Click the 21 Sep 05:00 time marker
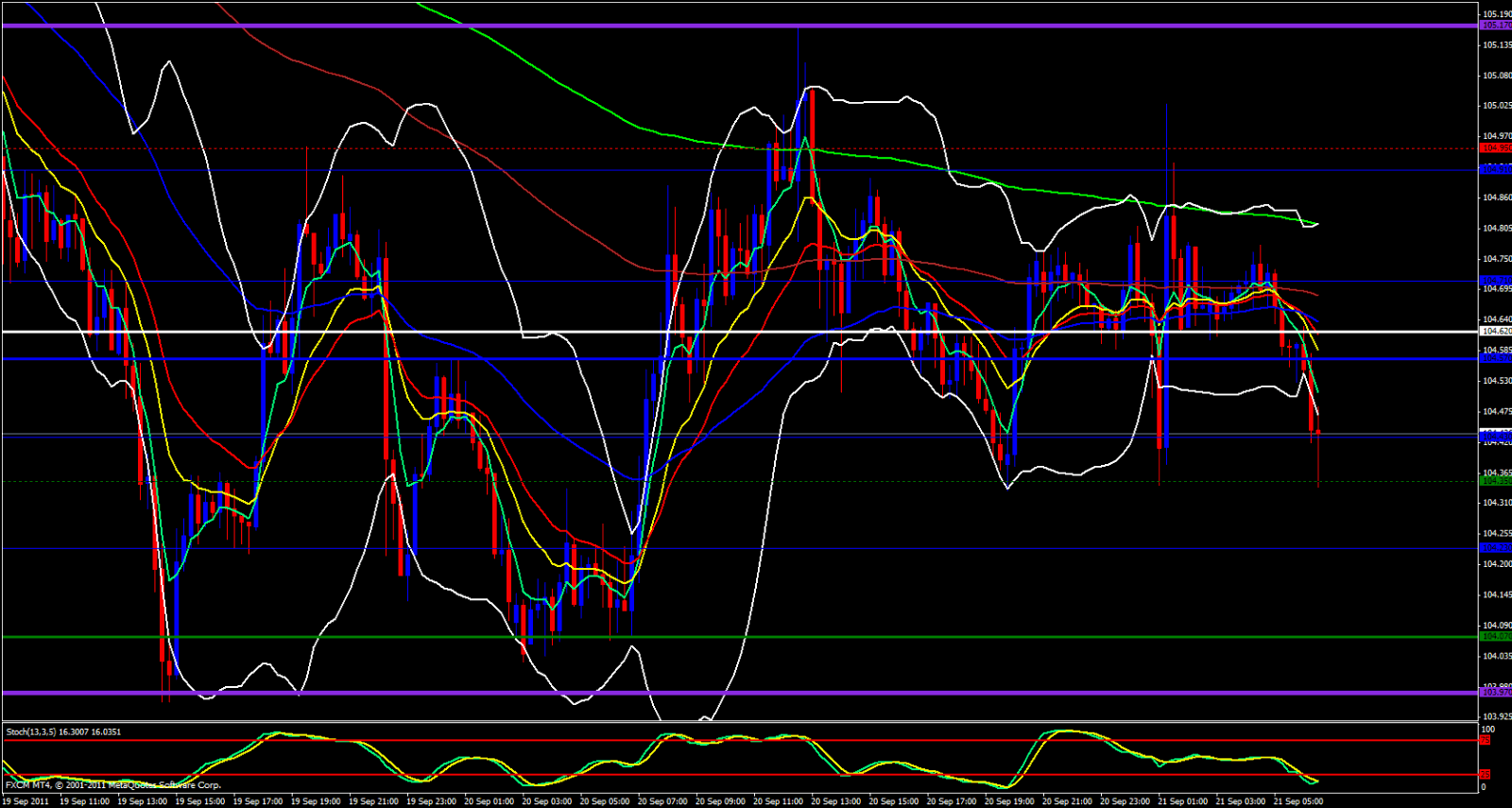 click(1298, 801)
